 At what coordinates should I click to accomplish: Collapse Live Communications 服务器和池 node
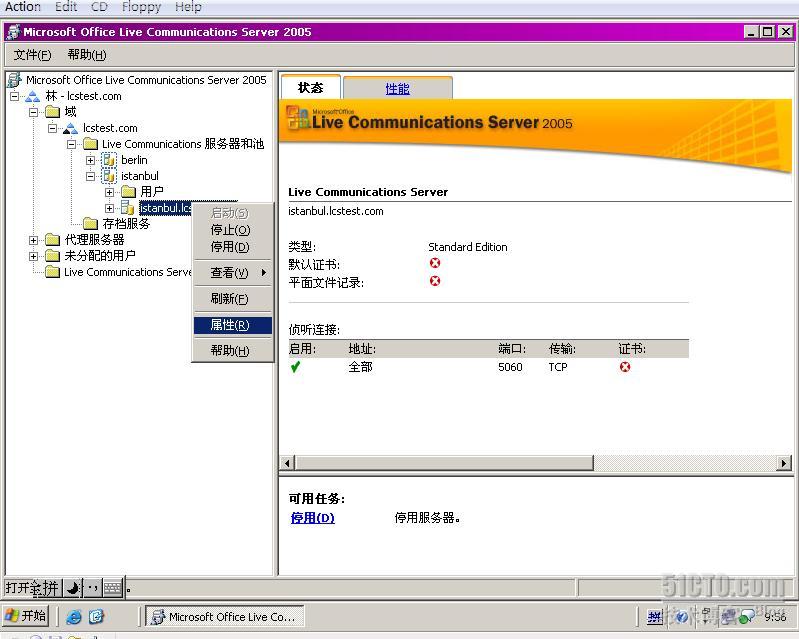pos(71,144)
